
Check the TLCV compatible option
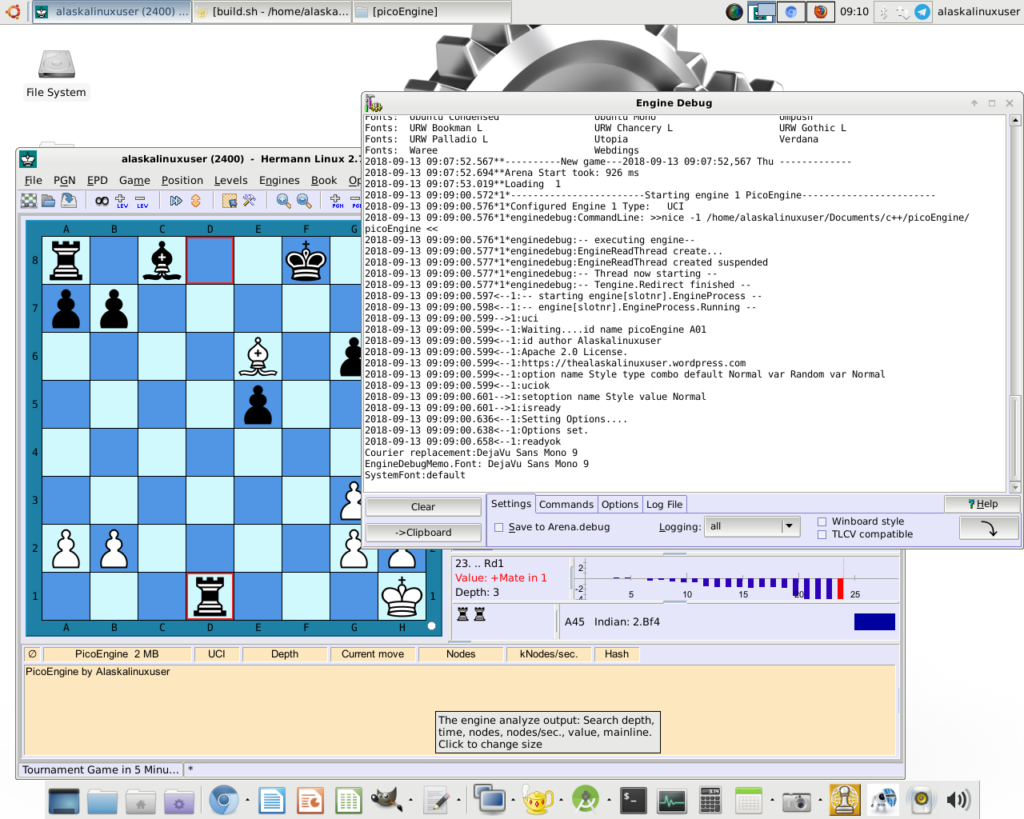click(x=822, y=534)
